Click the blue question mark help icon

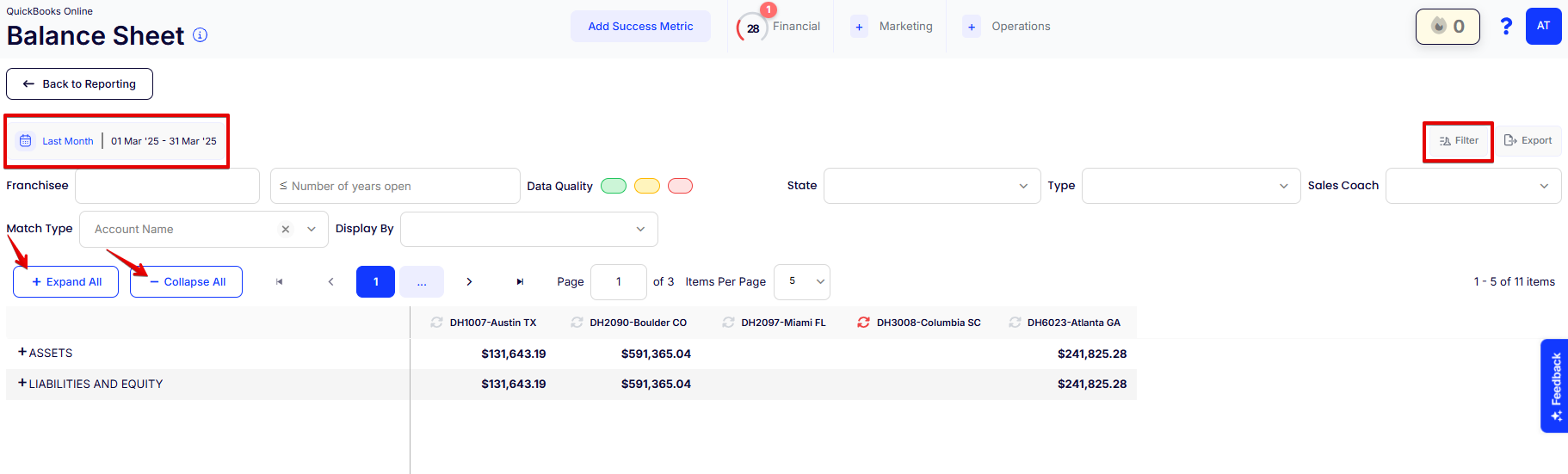1505,27
